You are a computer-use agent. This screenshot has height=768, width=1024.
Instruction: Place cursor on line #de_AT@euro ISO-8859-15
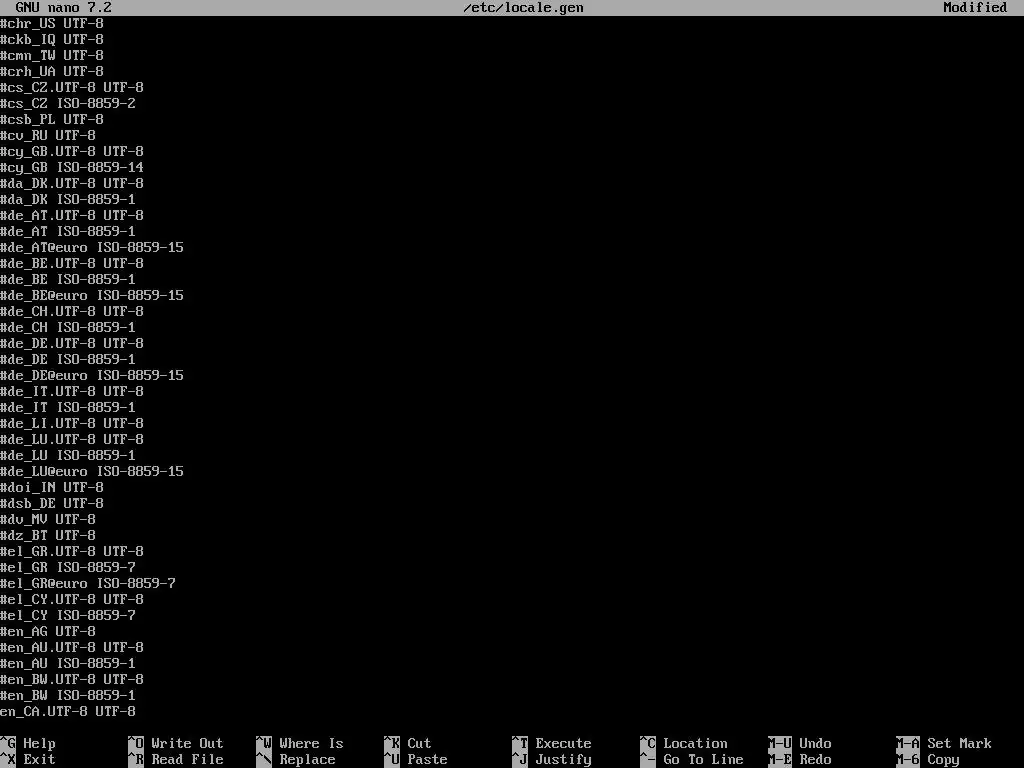[x=92, y=248]
